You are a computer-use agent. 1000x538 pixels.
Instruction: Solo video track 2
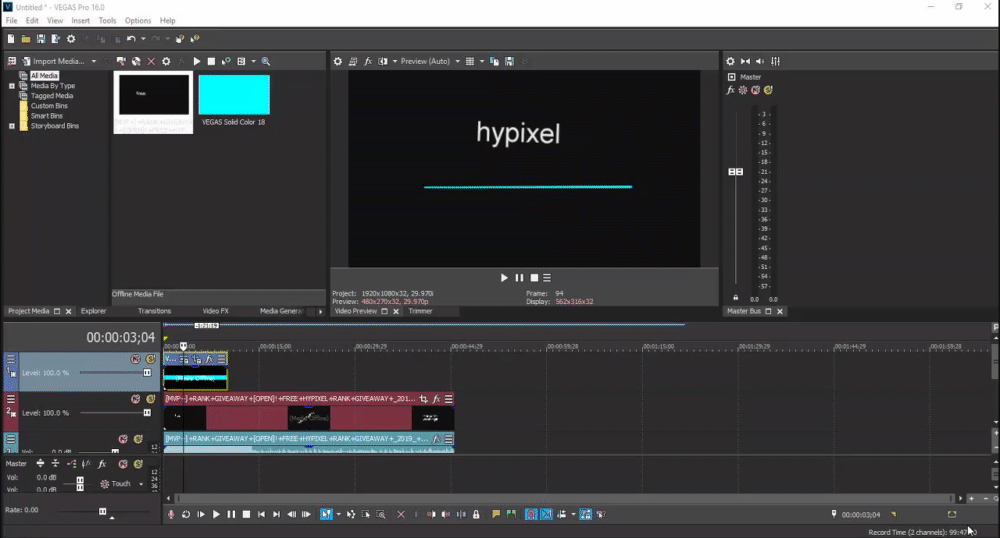[151, 399]
